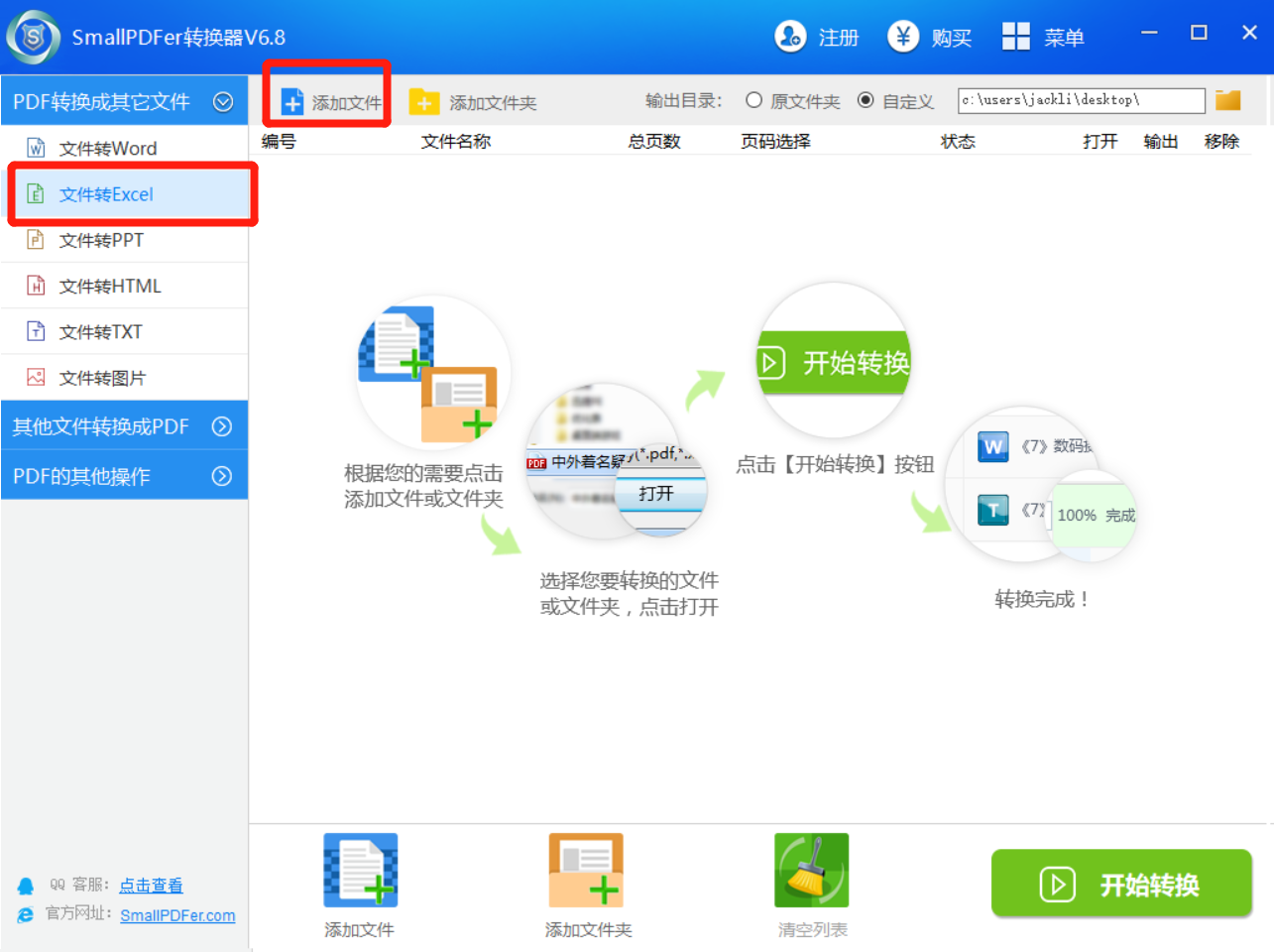Click the top toolbar 添加文件夹 folder icon

point(424,101)
